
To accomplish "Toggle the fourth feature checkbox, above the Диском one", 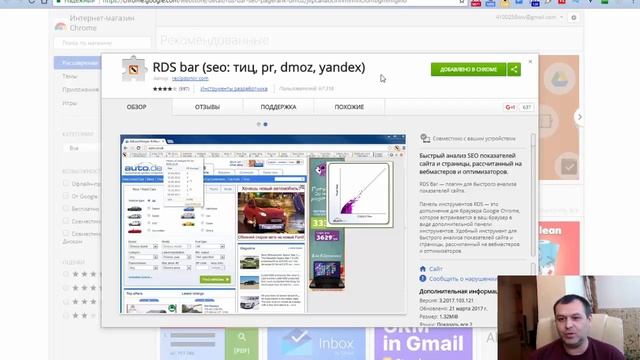I will [x=66, y=221].
